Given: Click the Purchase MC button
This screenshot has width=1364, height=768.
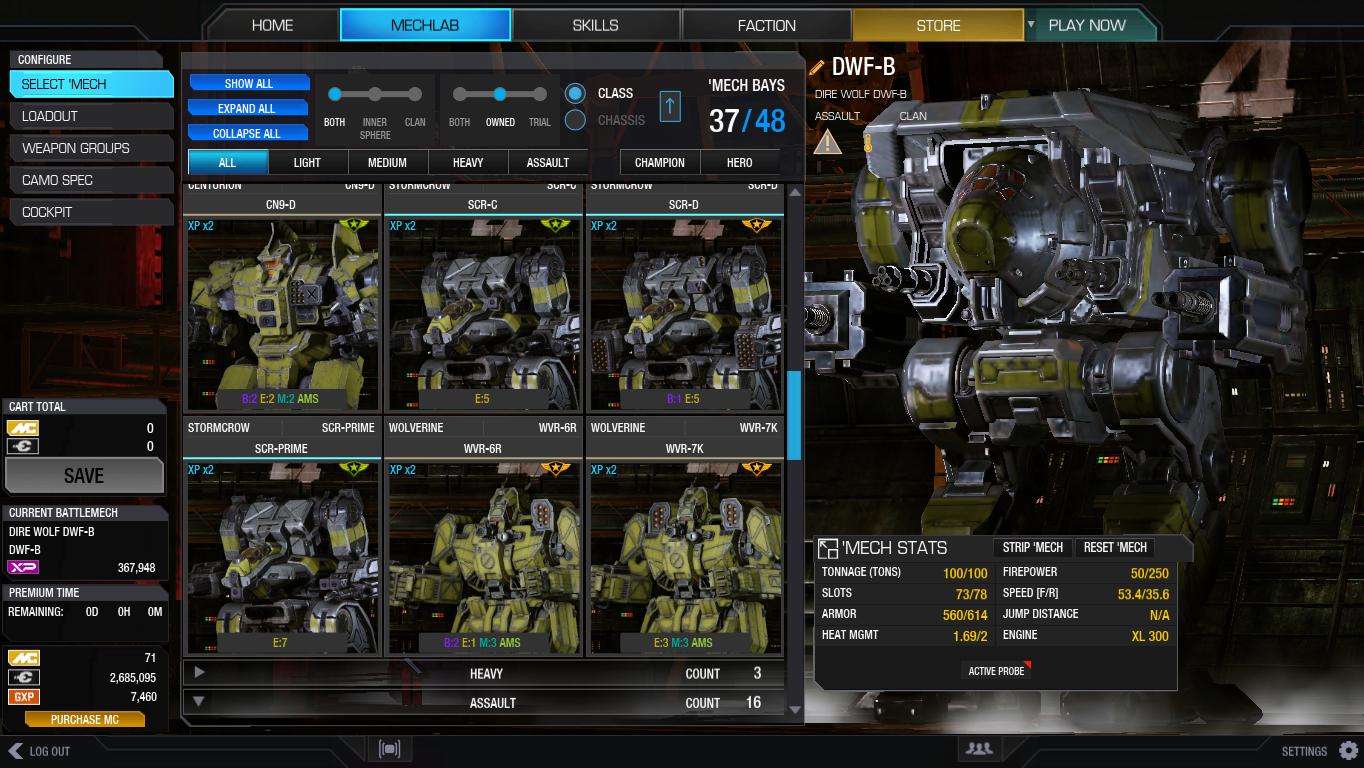Looking at the screenshot, I should [x=85, y=719].
